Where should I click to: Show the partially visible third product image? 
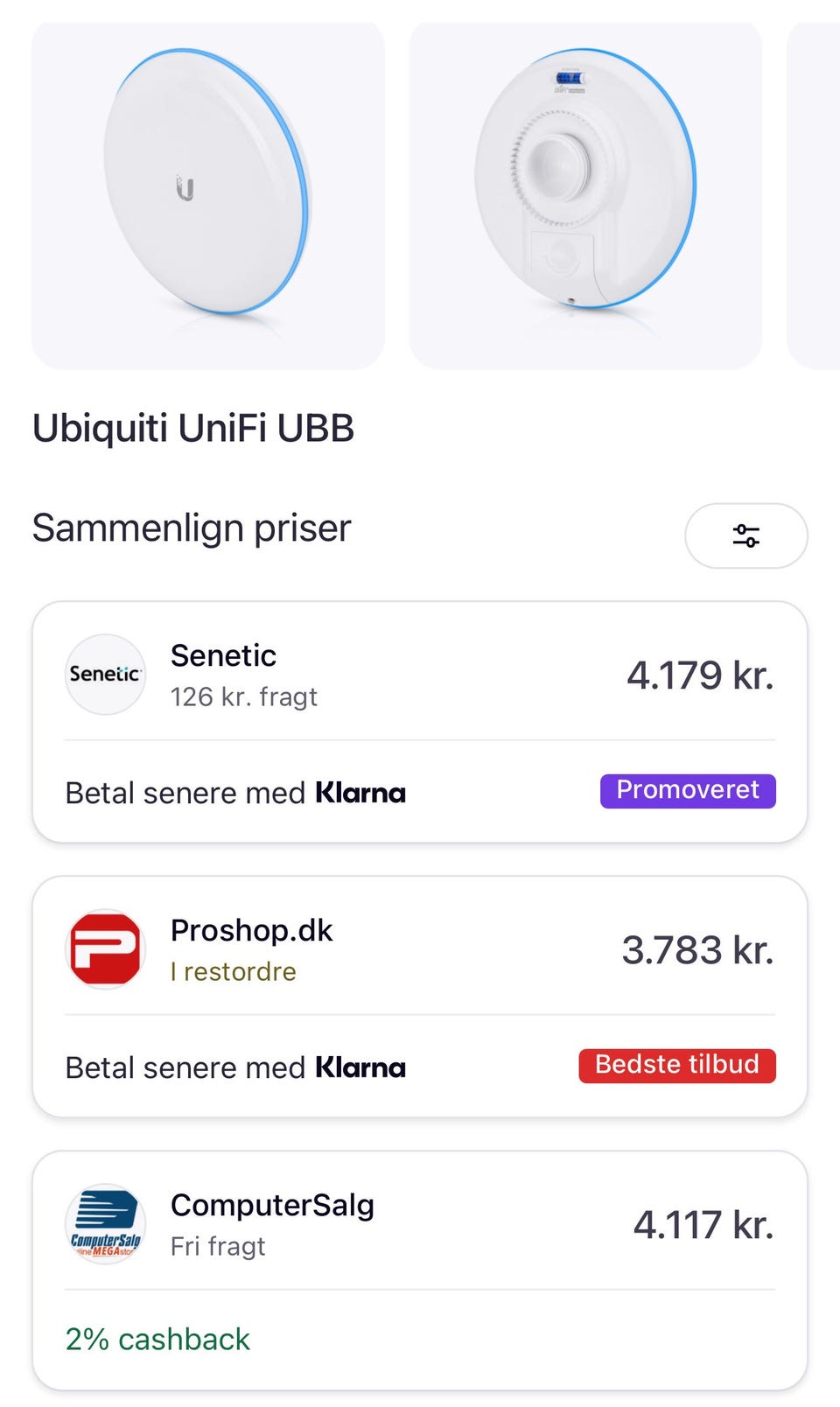point(815,194)
